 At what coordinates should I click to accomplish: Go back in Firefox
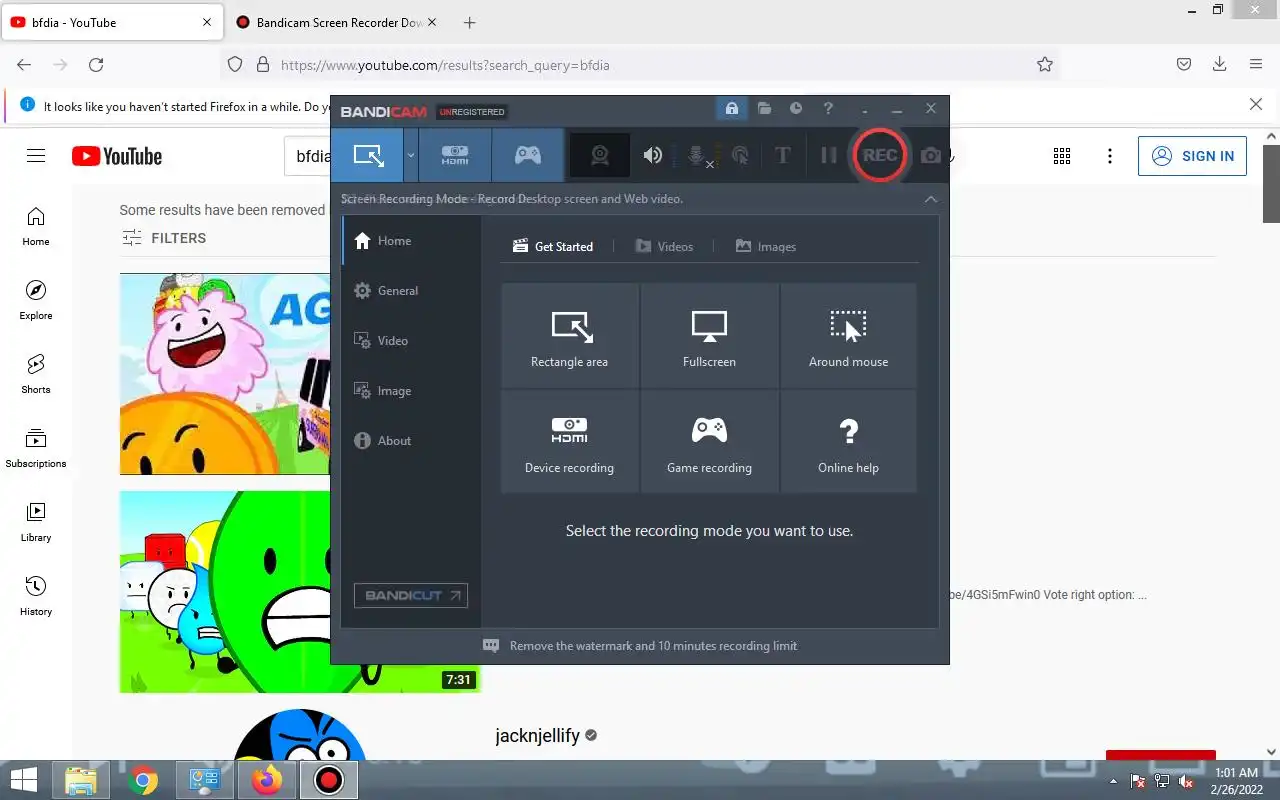tap(24, 65)
